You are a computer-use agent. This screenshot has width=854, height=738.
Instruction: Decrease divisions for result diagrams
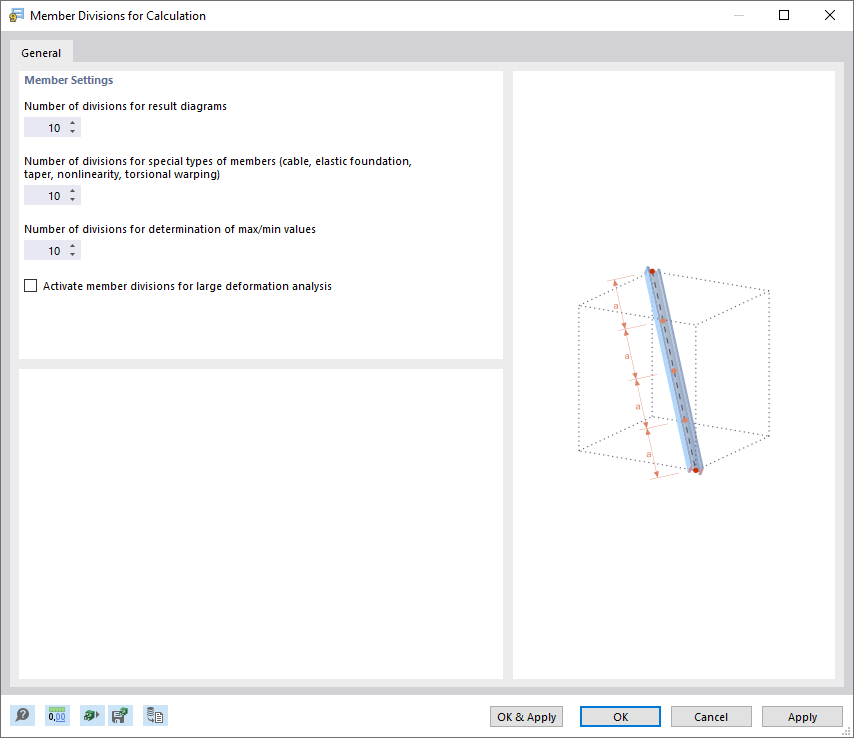click(72, 132)
